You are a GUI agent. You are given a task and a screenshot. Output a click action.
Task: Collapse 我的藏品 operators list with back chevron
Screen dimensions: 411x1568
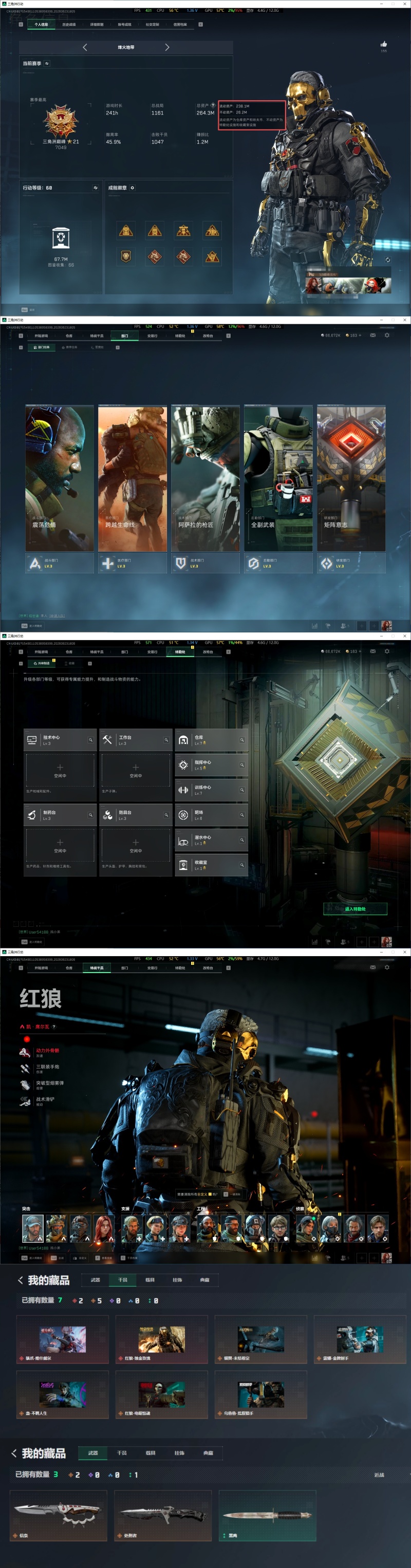(x=20, y=1280)
